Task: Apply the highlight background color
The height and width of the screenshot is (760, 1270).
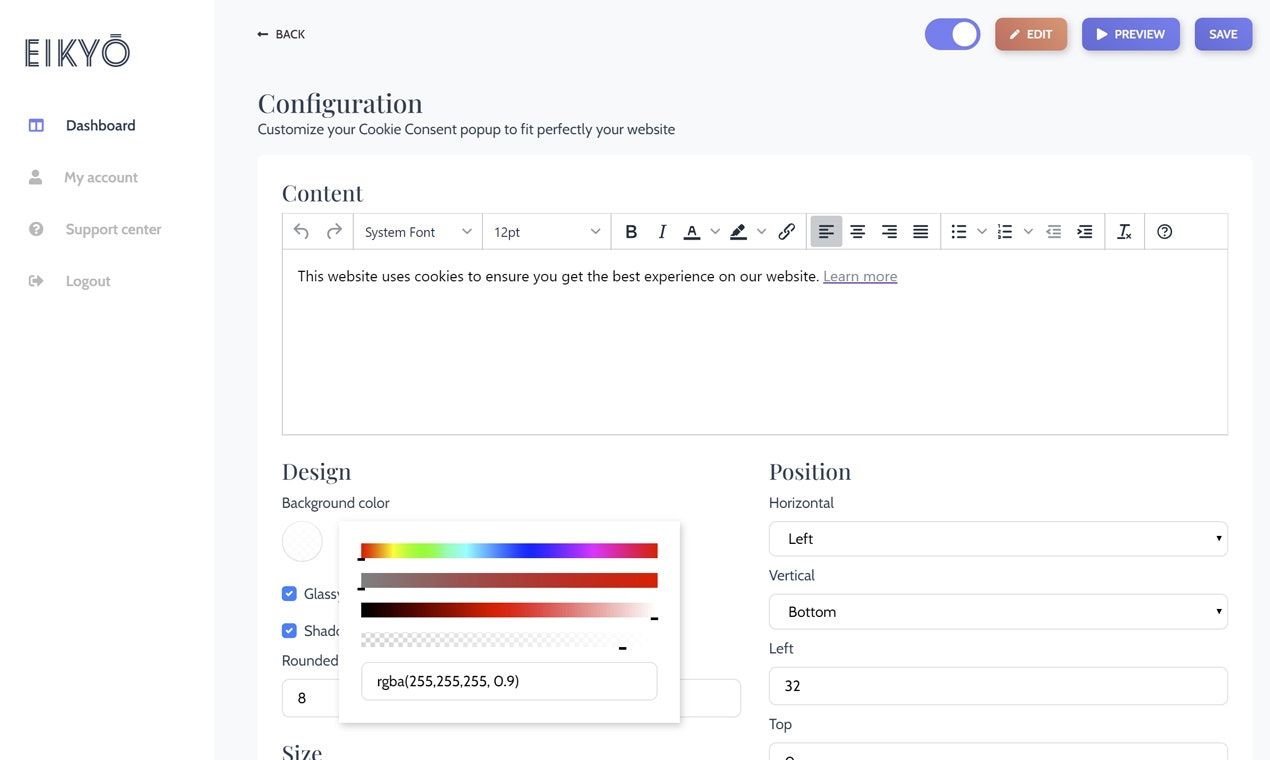Action: click(x=738, y=232)
